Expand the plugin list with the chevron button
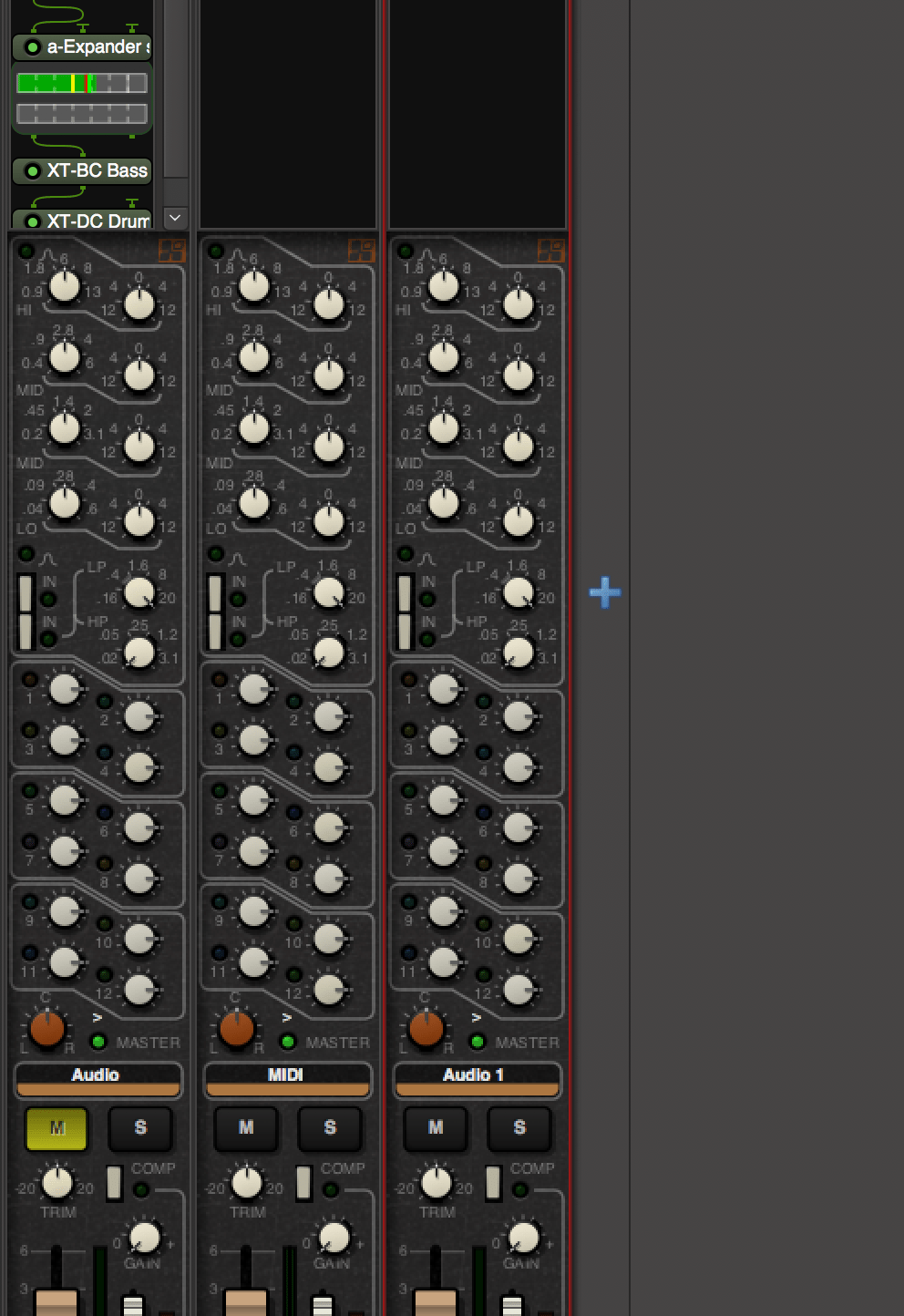904x1316 pixels. click(x=177, y=220)
